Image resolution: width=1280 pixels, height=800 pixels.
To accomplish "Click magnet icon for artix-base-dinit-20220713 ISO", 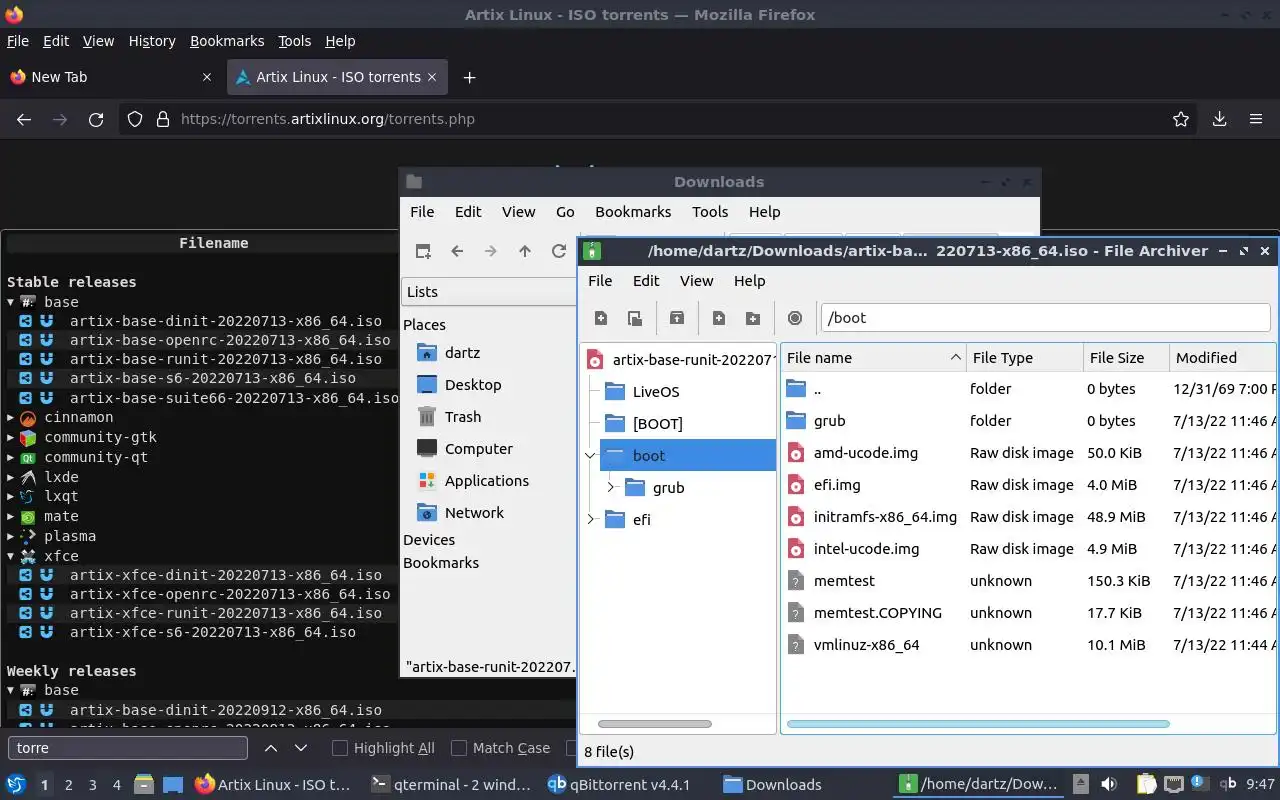I will click(x=46, y=321).
